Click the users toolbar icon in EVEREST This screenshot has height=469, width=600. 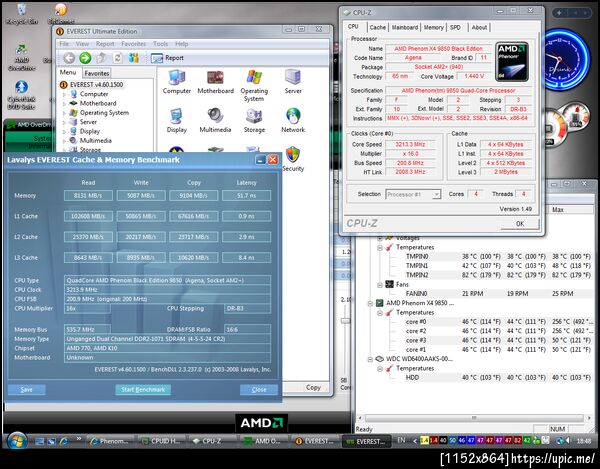click(134, 58)
